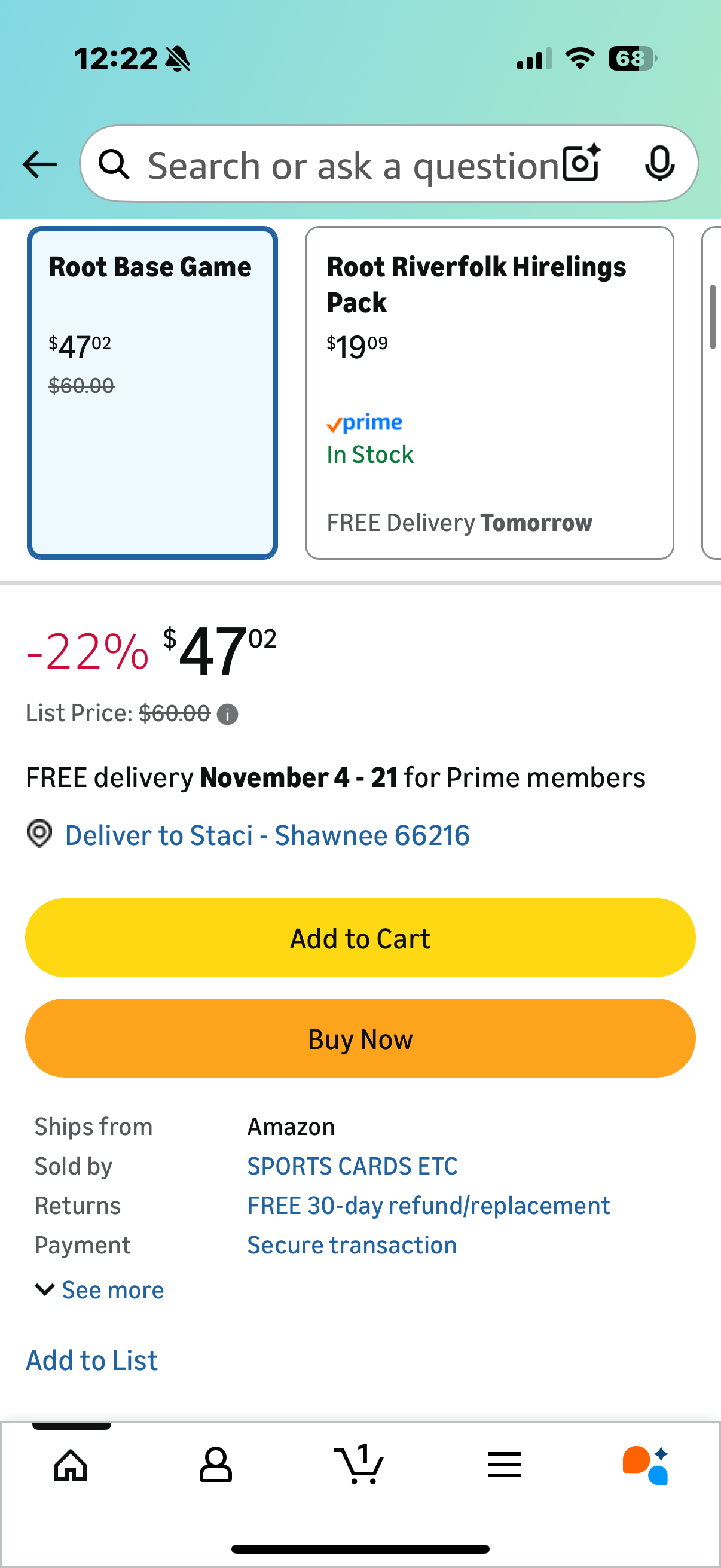Screen dimensions: 721x1568
Task: Tap the List Price info icon
Action: point(228,714)
